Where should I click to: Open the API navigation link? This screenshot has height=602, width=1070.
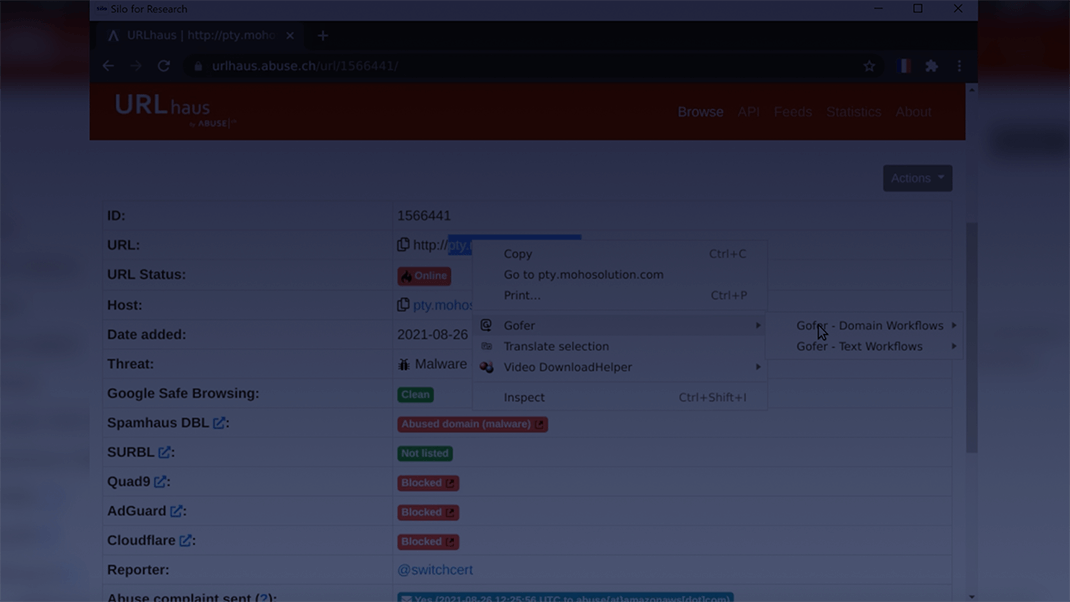point(749,112)
